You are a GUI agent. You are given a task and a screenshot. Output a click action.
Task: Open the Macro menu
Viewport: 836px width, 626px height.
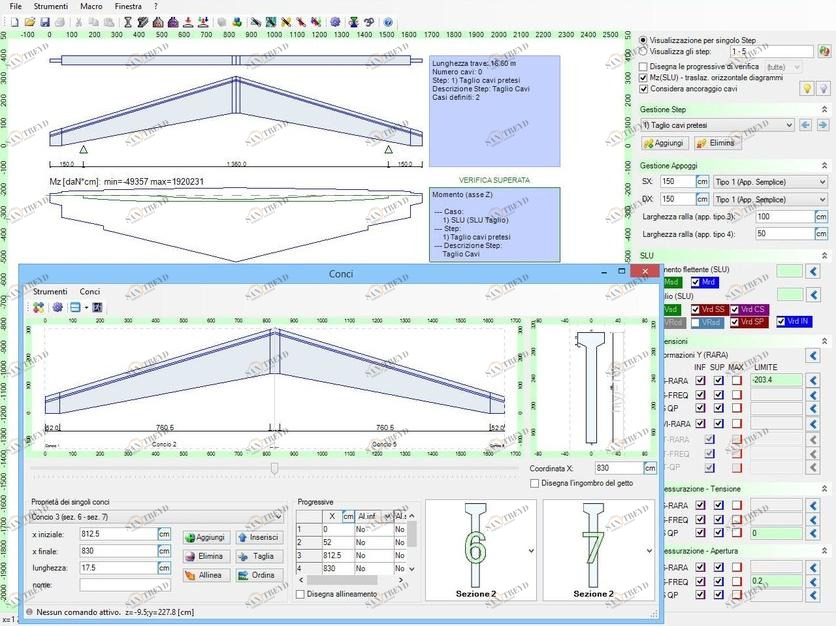90,6
